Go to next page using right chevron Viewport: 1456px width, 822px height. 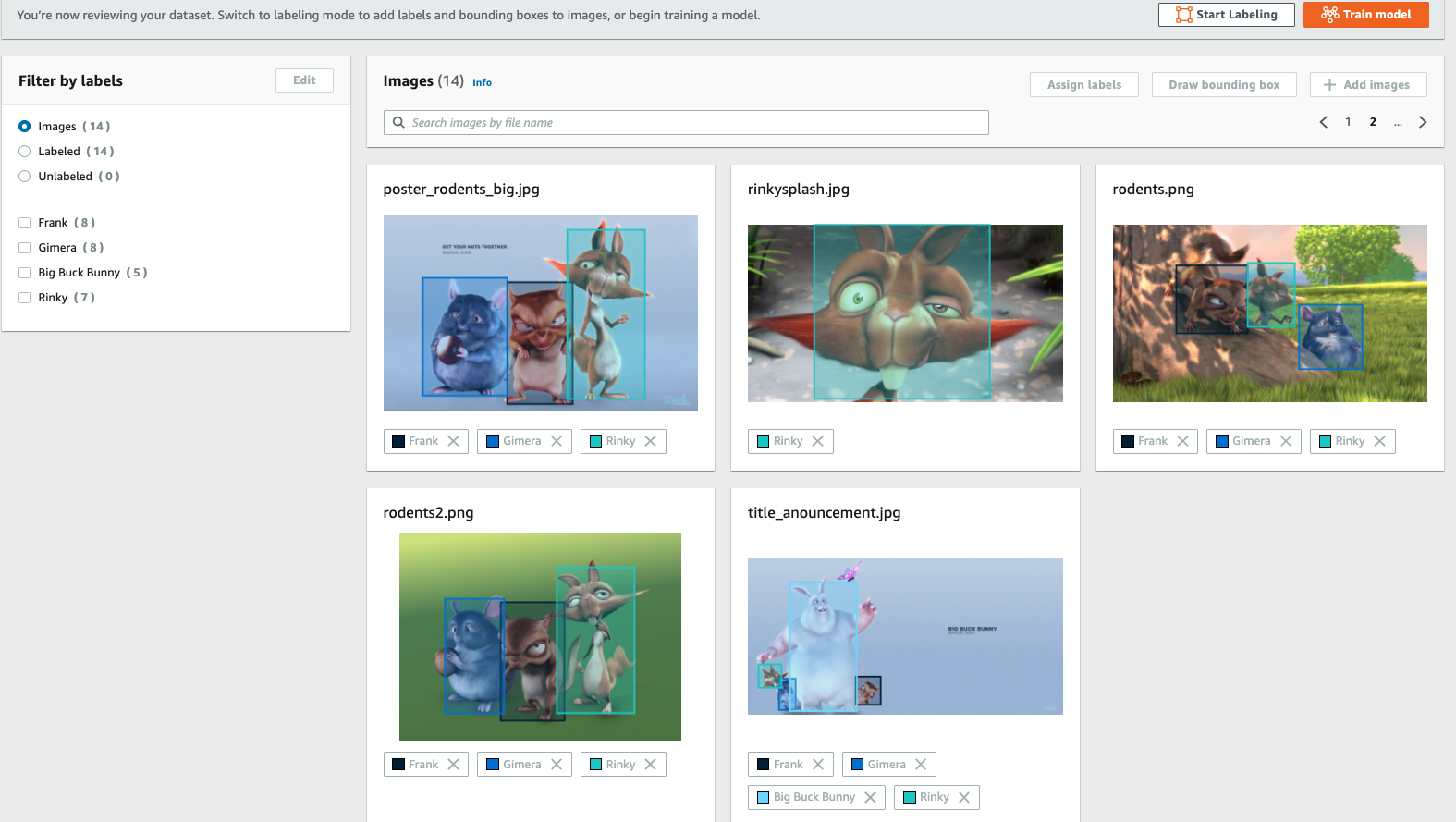pyautogui.click(x=1422, y=122)
